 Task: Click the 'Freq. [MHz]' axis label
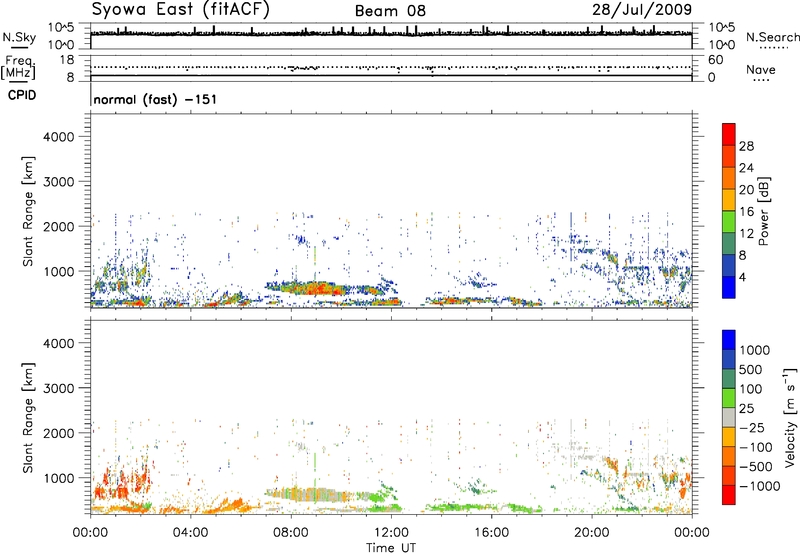[x=18, y=67]
